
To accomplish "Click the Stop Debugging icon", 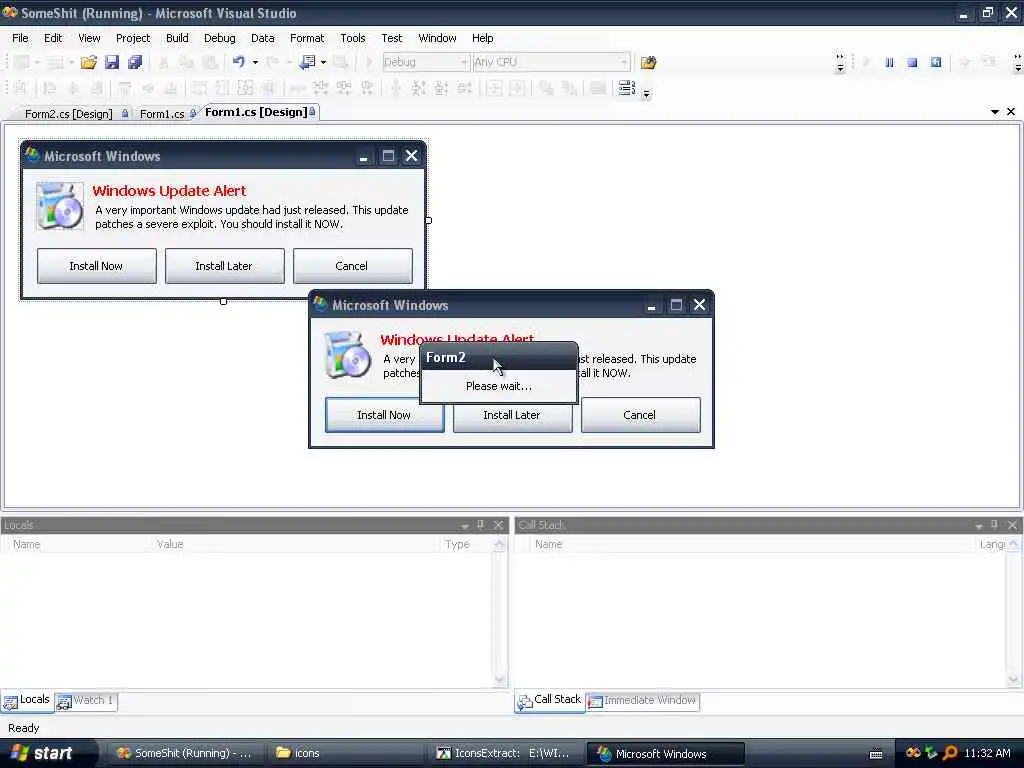I will (912, 62).
